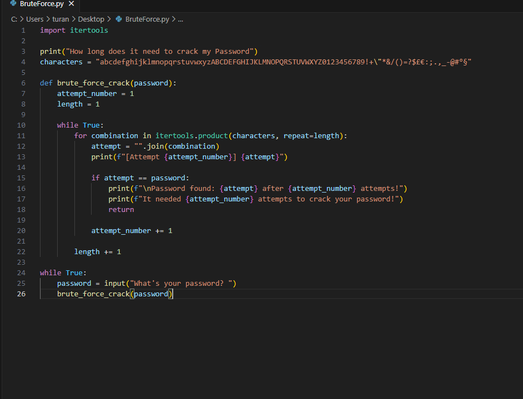The image size is (523, 399).
Task: Click 'itertools.product' on line 11
Action: tap(191, 136)
